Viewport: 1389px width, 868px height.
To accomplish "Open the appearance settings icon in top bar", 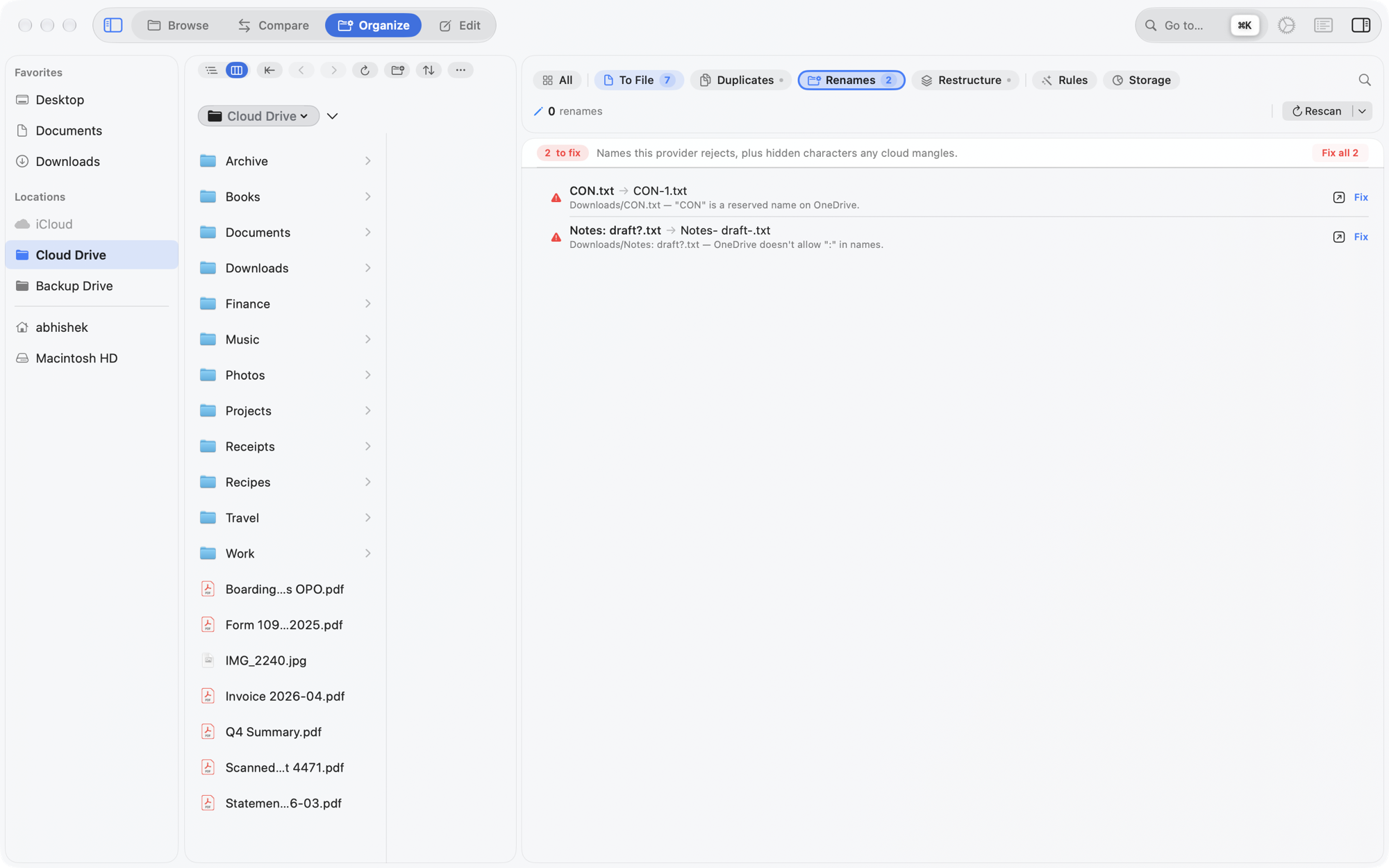I will [x=1286, y=25].
